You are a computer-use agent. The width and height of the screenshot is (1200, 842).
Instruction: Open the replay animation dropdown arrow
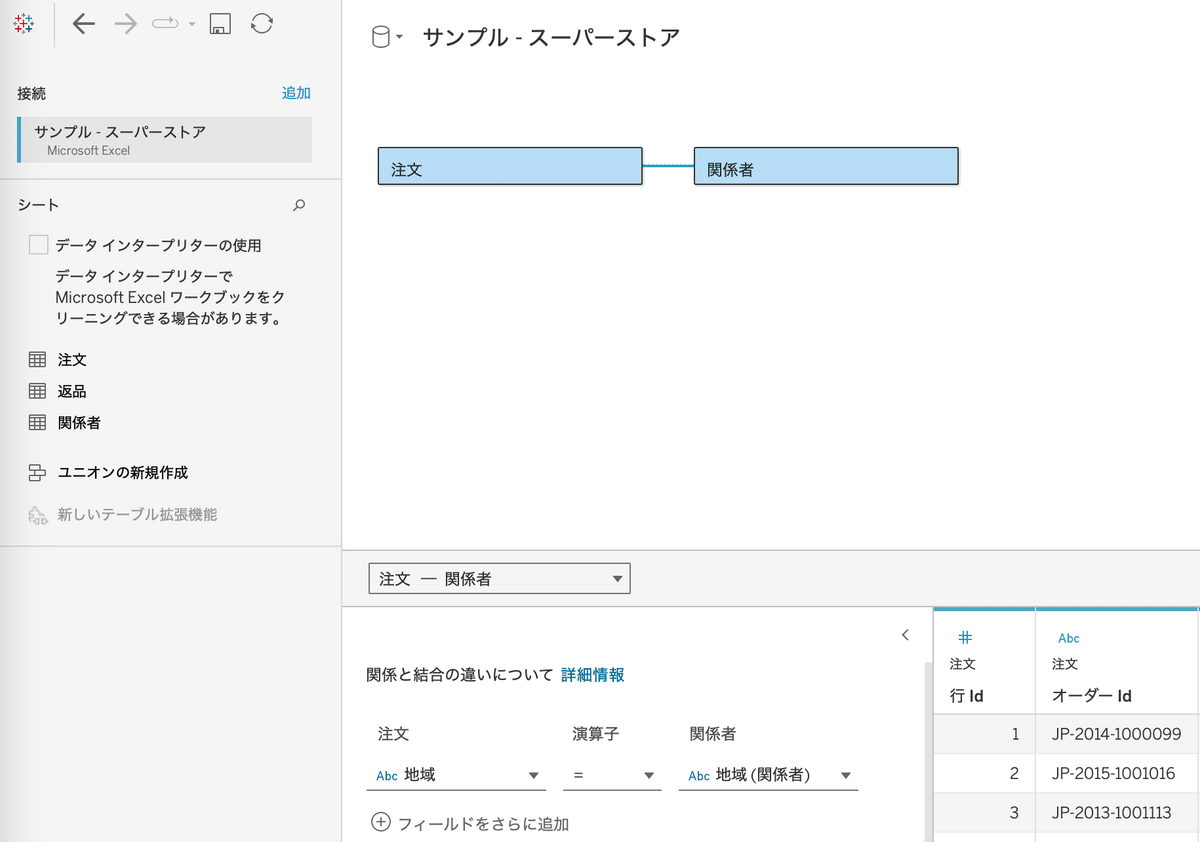pyautogui.click(x=191, y=24)
